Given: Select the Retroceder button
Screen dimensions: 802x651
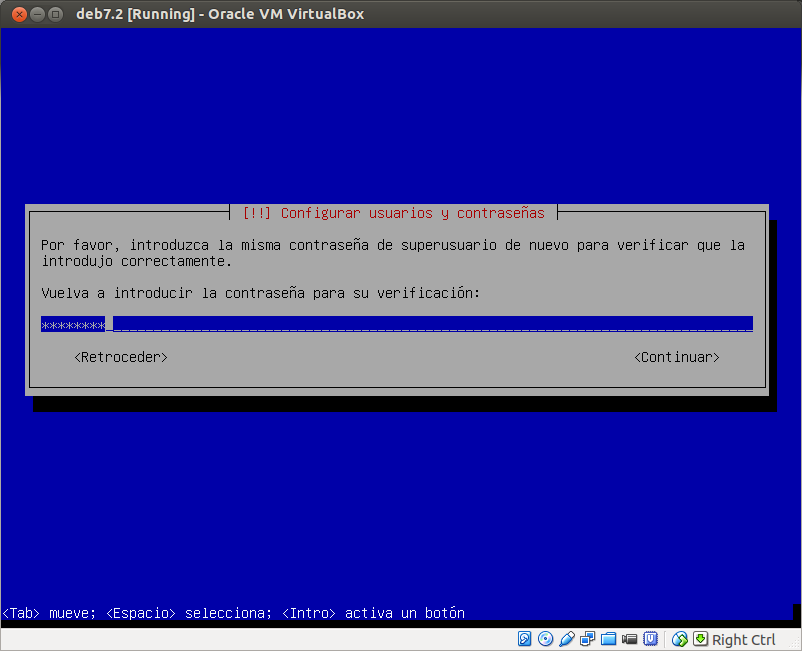Looking at the screenshot, I should click(120, 357).
